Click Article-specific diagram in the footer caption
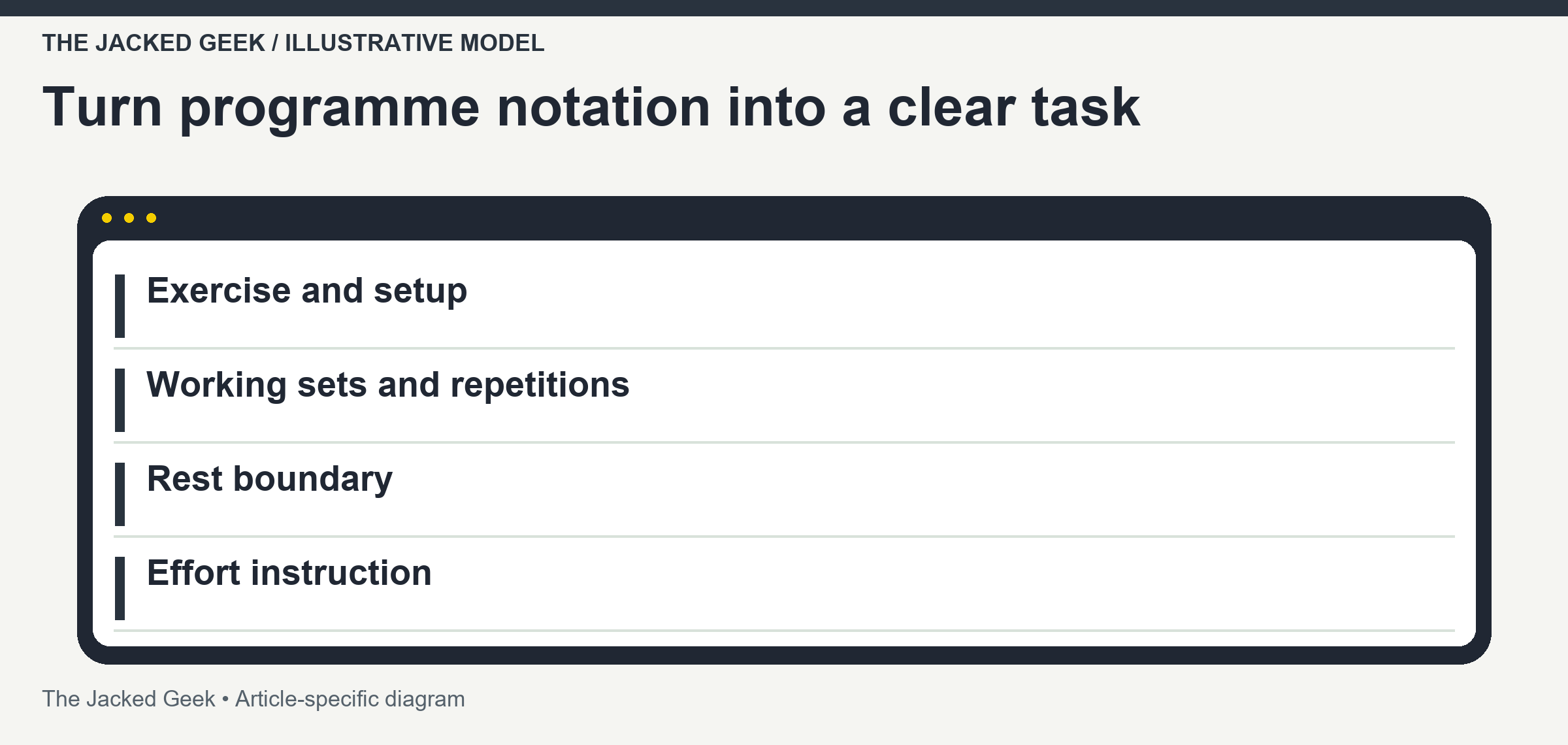1568x745 pixels. 350,699
